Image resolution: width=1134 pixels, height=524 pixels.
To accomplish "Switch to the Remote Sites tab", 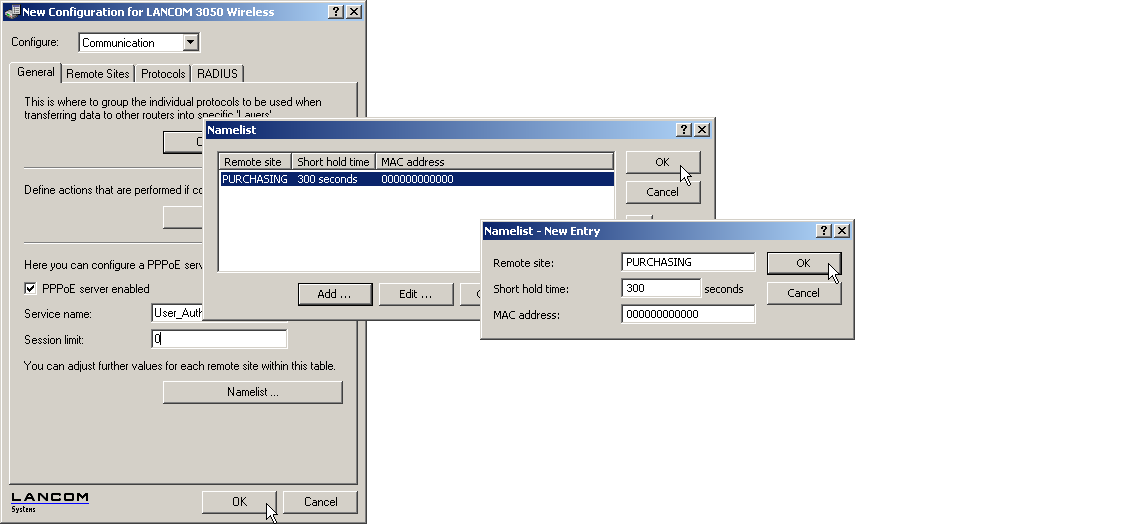I will click(98, 74).
